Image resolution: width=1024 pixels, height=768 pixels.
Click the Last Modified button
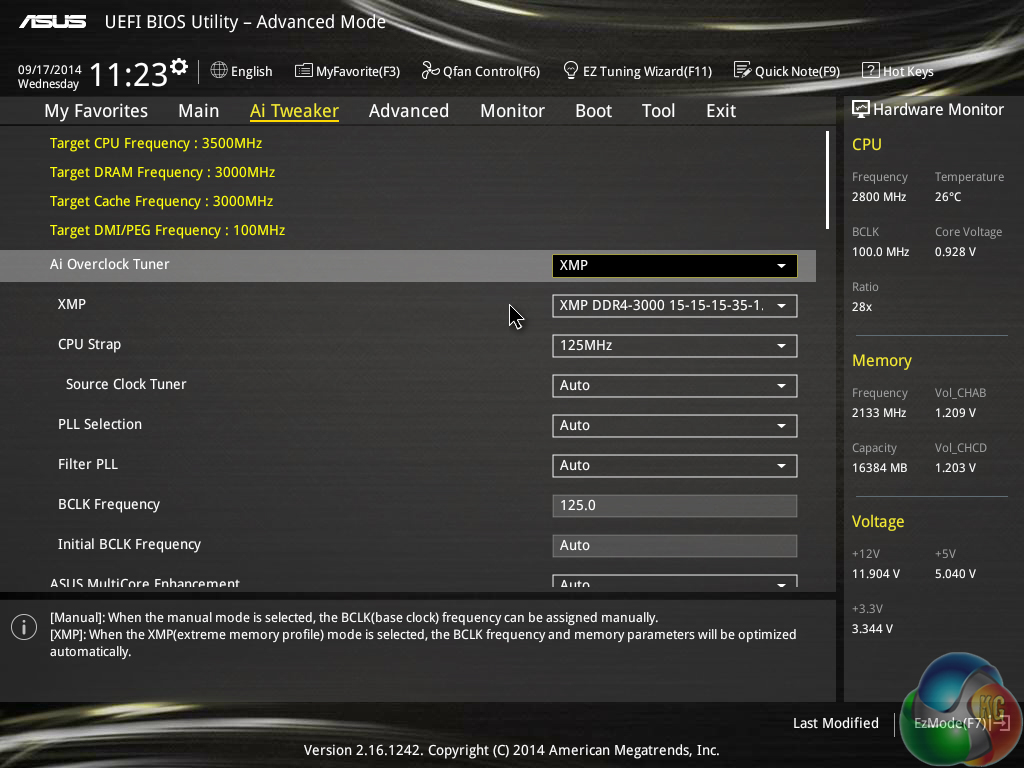(x=835, y=723)
